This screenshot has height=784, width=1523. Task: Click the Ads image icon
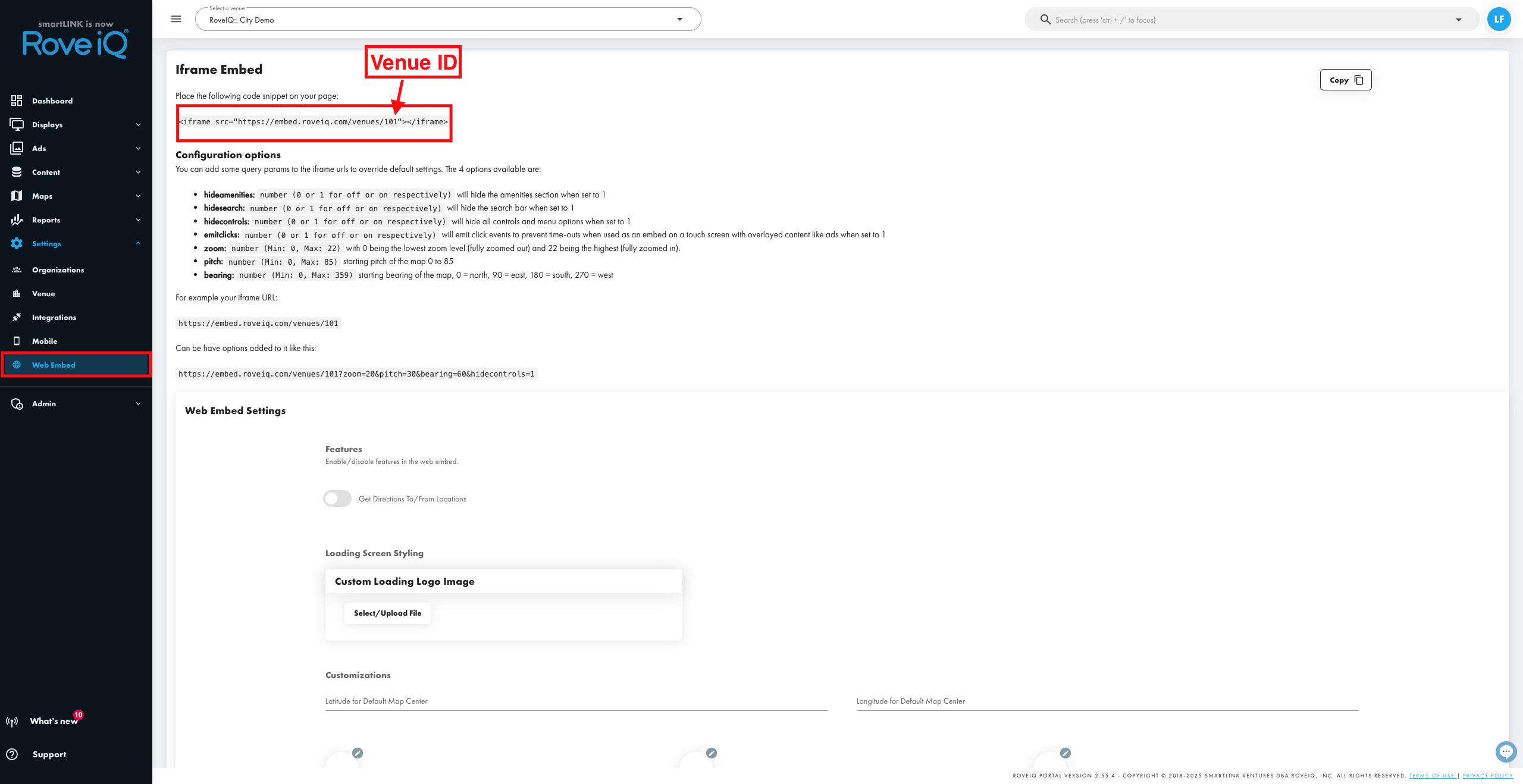click(x=17, y=148)
